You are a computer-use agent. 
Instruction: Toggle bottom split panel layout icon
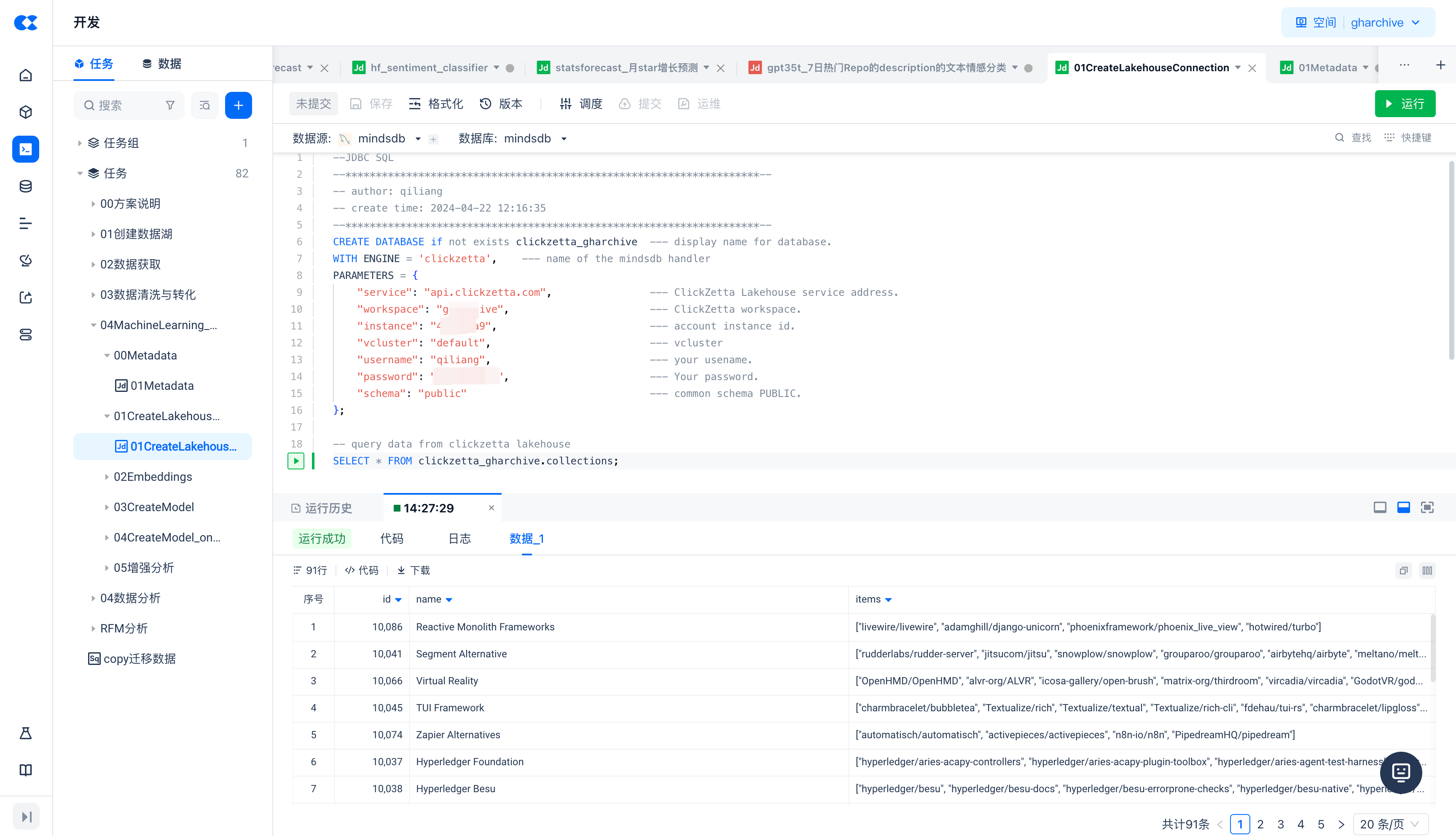1403,508
